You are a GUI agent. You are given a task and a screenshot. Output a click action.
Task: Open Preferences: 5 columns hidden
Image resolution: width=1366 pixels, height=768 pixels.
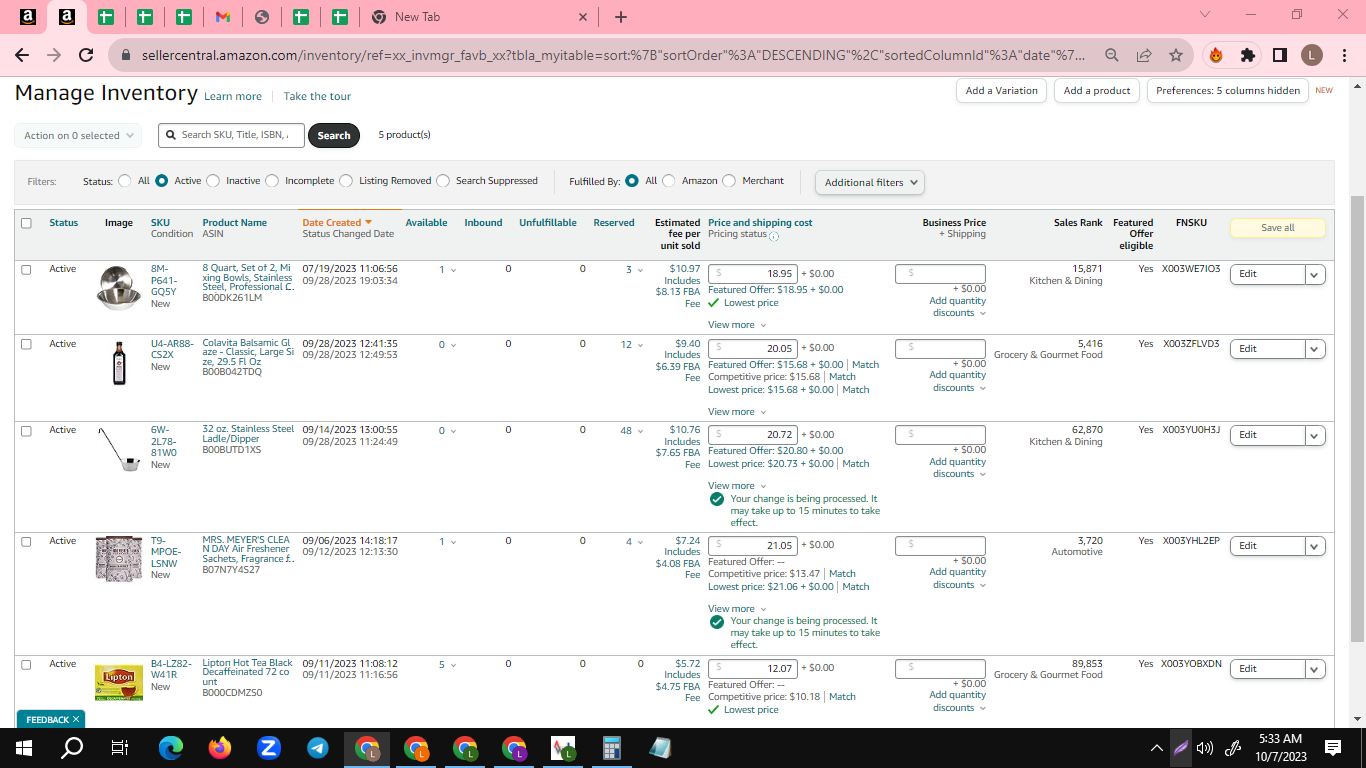(x=1228, y=90)
